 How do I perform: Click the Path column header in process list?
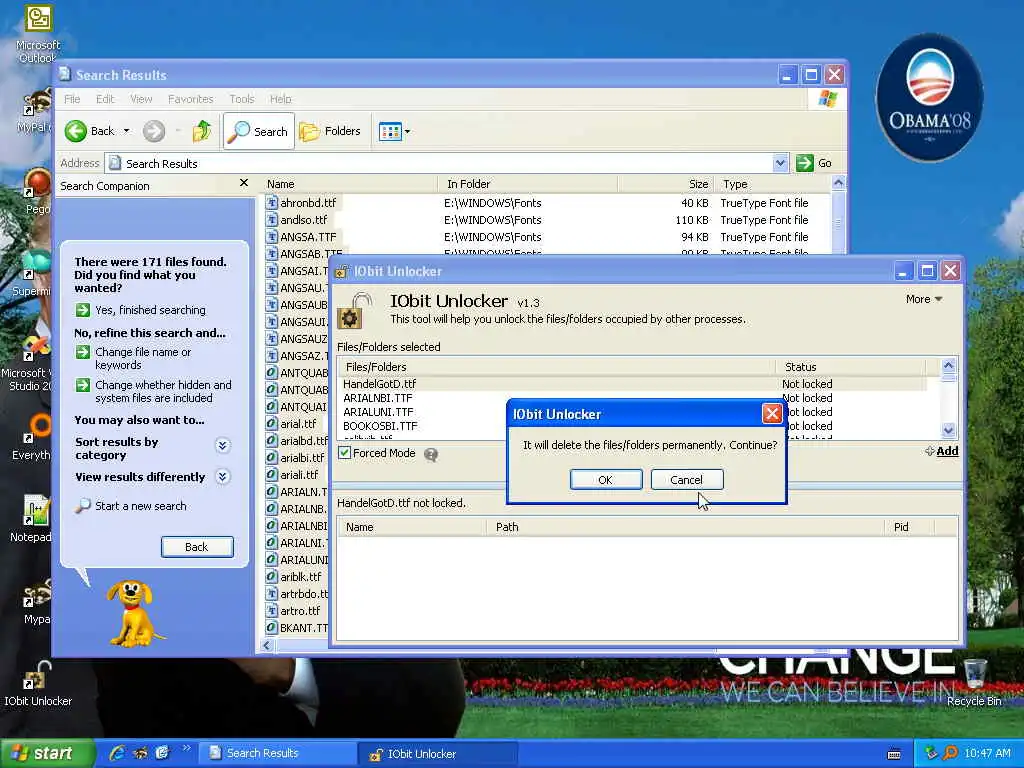pos(686,526)
